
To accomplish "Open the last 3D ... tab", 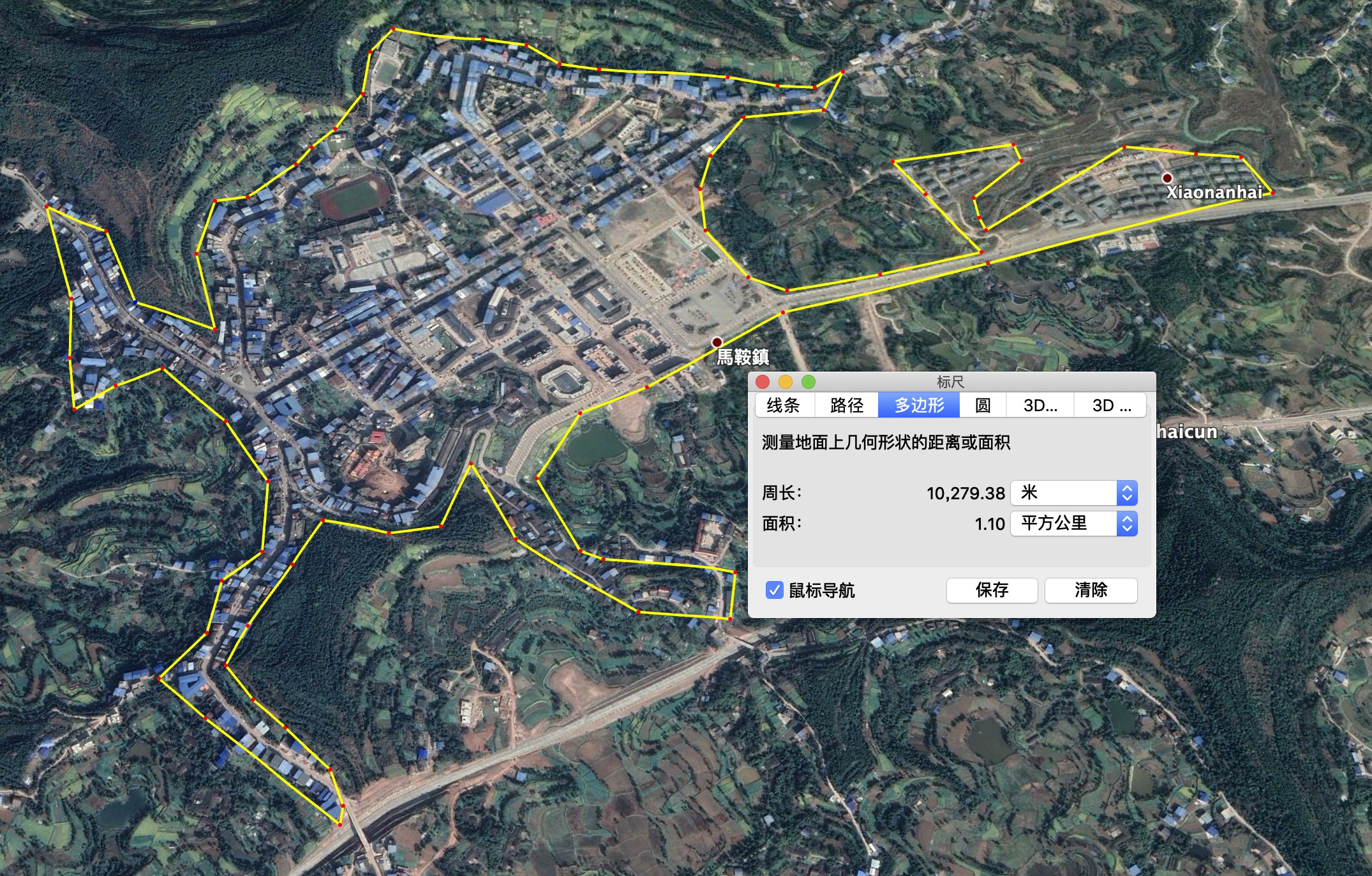I will pos(1111,405).
